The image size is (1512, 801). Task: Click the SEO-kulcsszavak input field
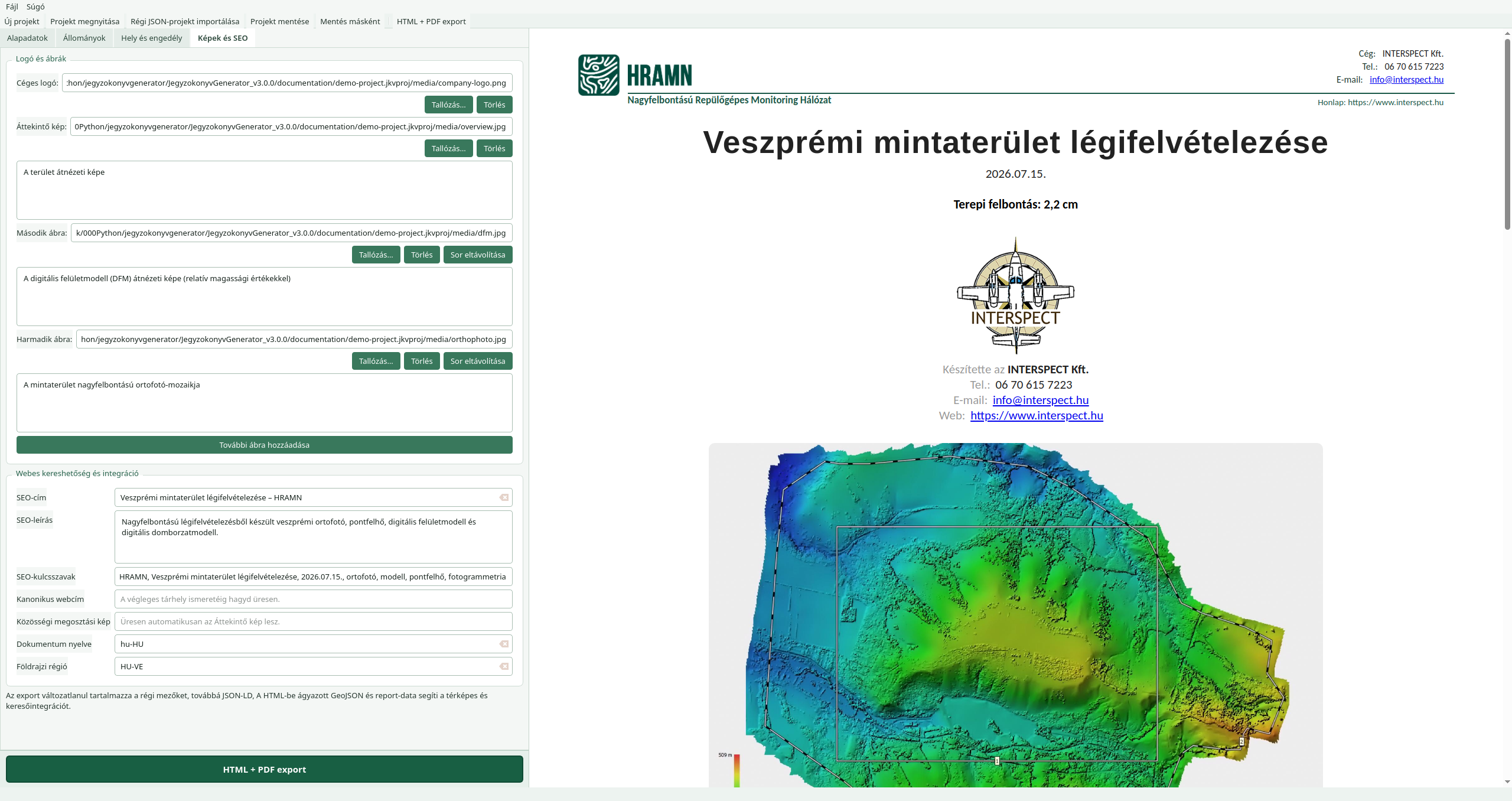point(313,577)
